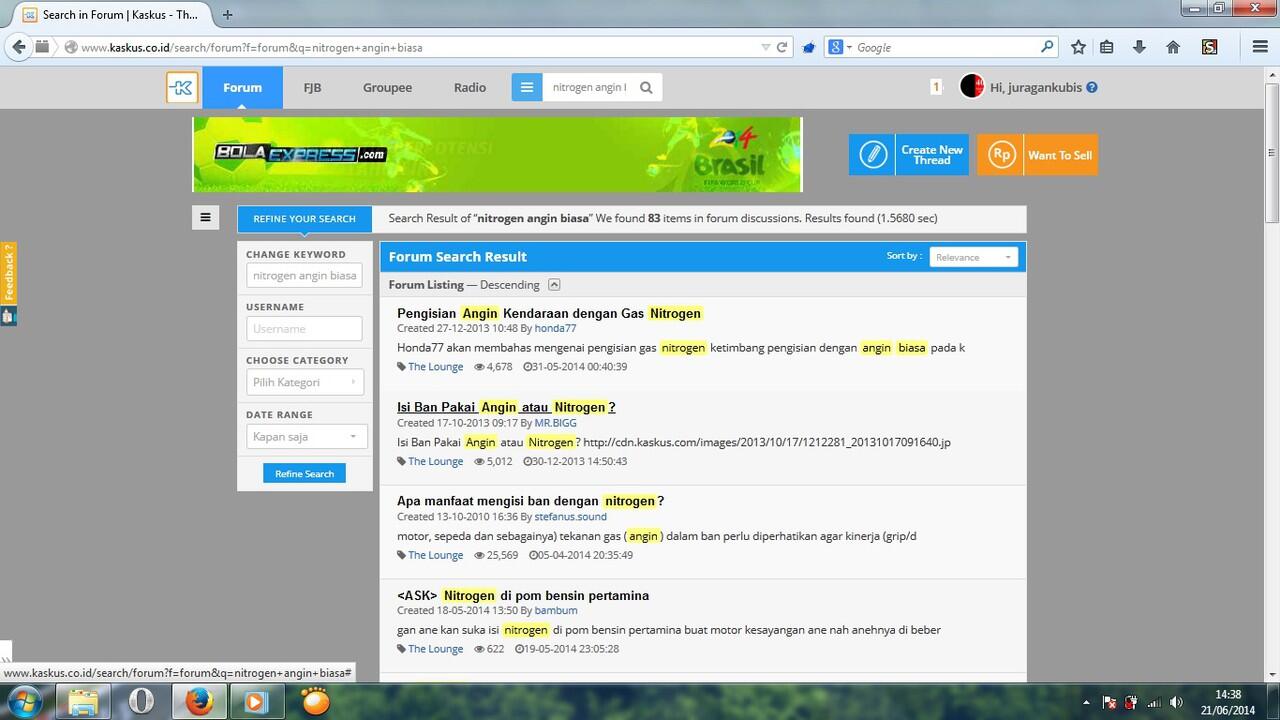1280x720 pixels.
Task: Click REFINE YOUR SEARCH tab
Action: click(304, 219)
